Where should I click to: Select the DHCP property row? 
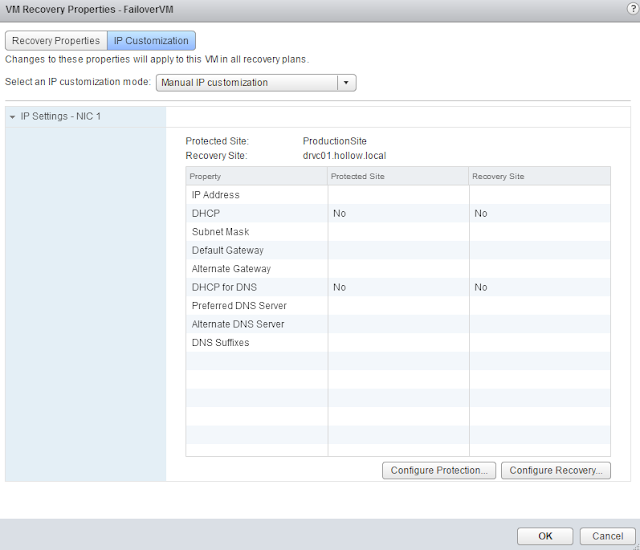pyautogui.click(x=398, y=213)
